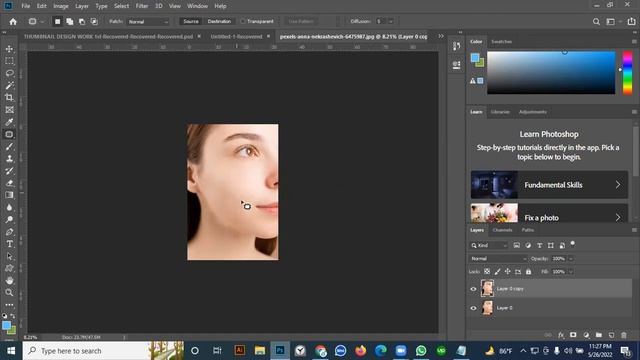Select the Pen tool

click(9, 232)
